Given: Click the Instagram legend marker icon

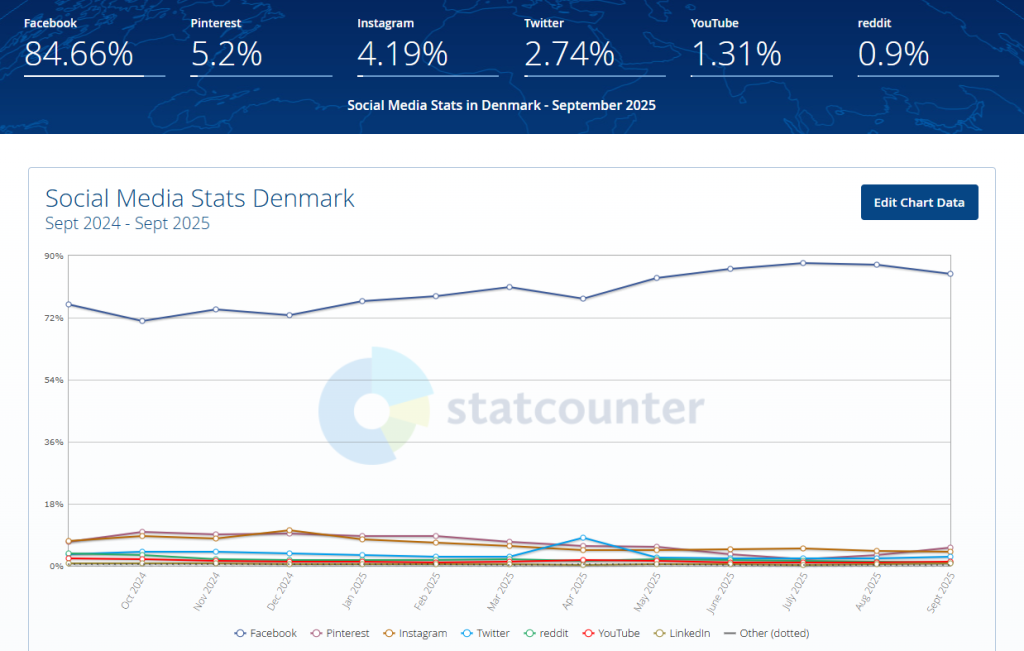Looking at the screenshot, I should [x=388, y=633].
